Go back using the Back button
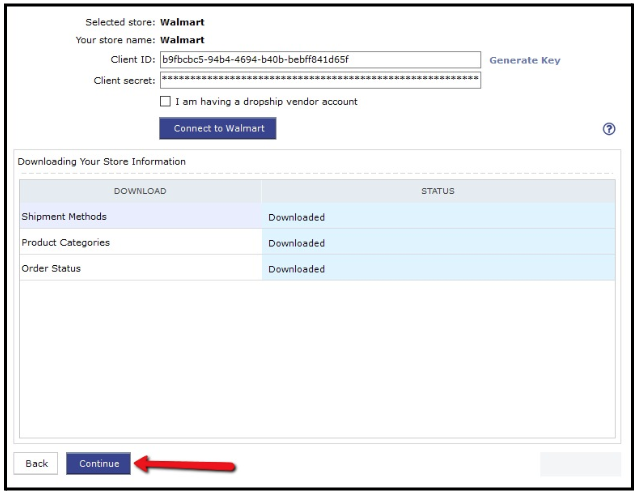This screenshot has height=494, width=637. pos(36,463)
